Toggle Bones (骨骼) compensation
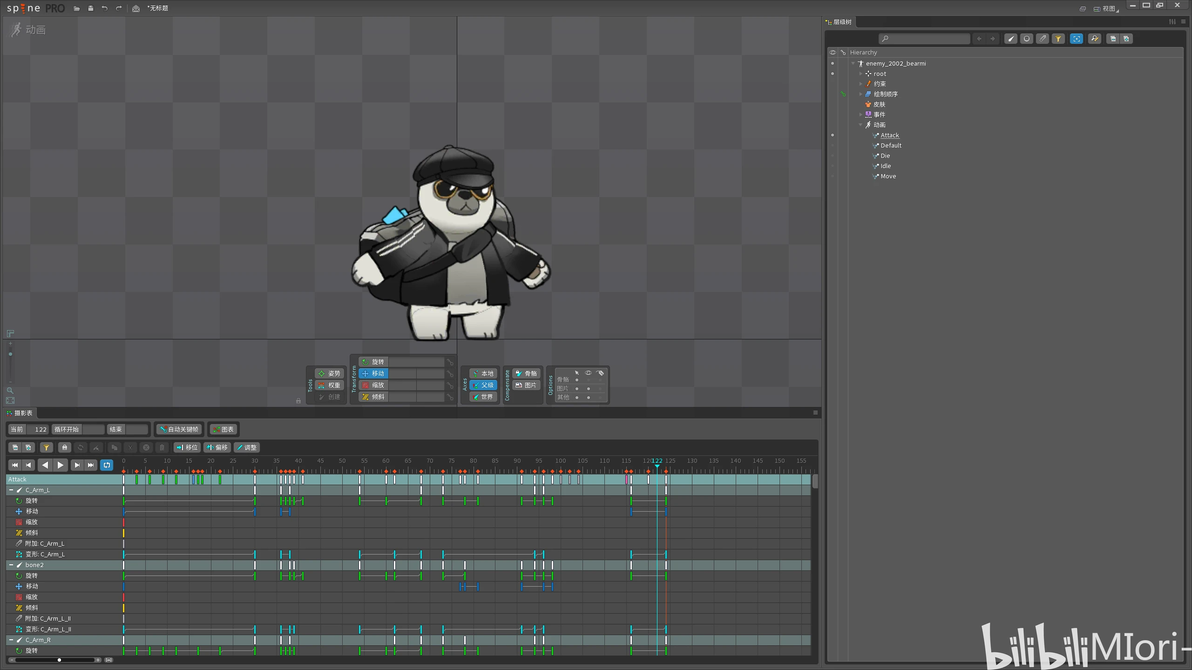The width and height of the screenshot is (1192, 670). click(x=526, y=373)
